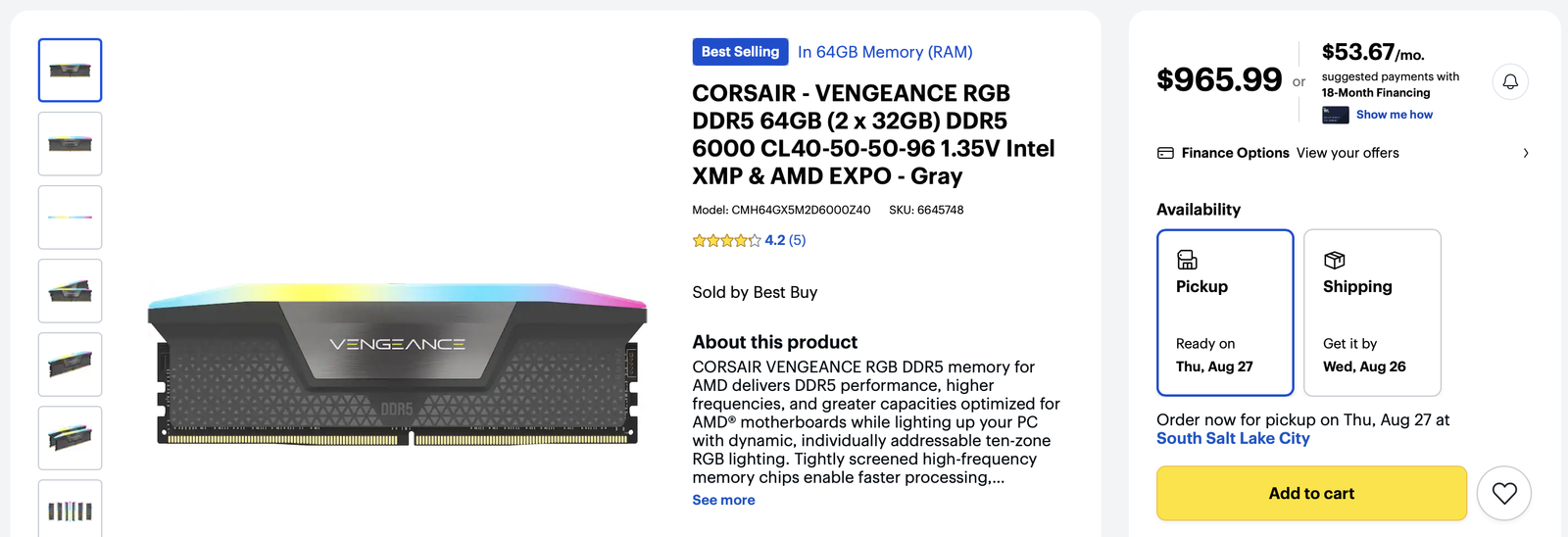
Task: Select the thin RGB light bar thumbnail
Action: pos(70,218)
